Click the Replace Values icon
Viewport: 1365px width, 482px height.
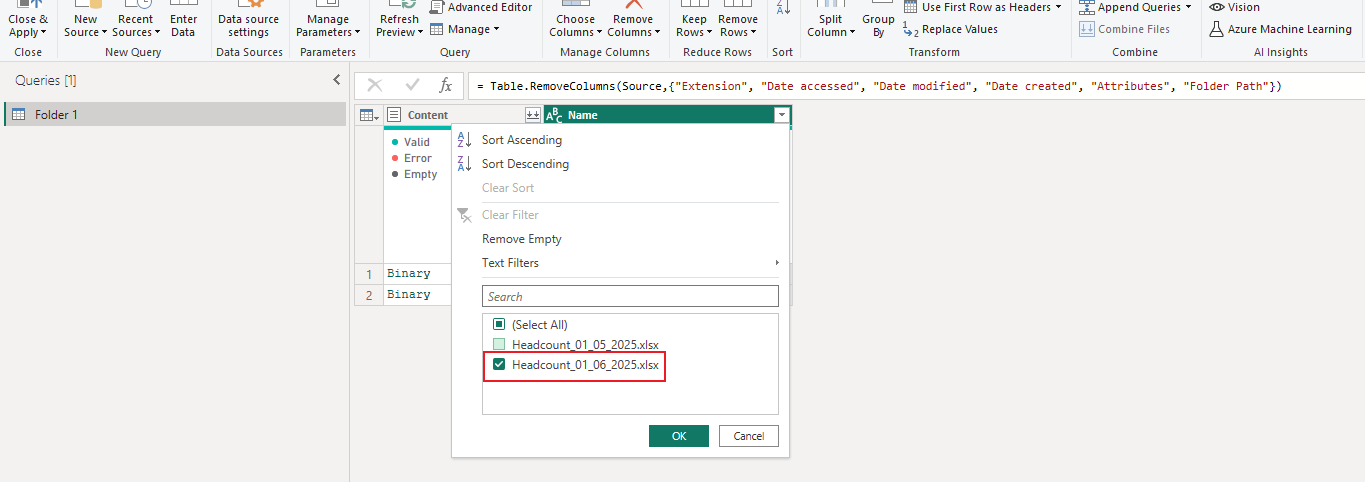point(909,30)
